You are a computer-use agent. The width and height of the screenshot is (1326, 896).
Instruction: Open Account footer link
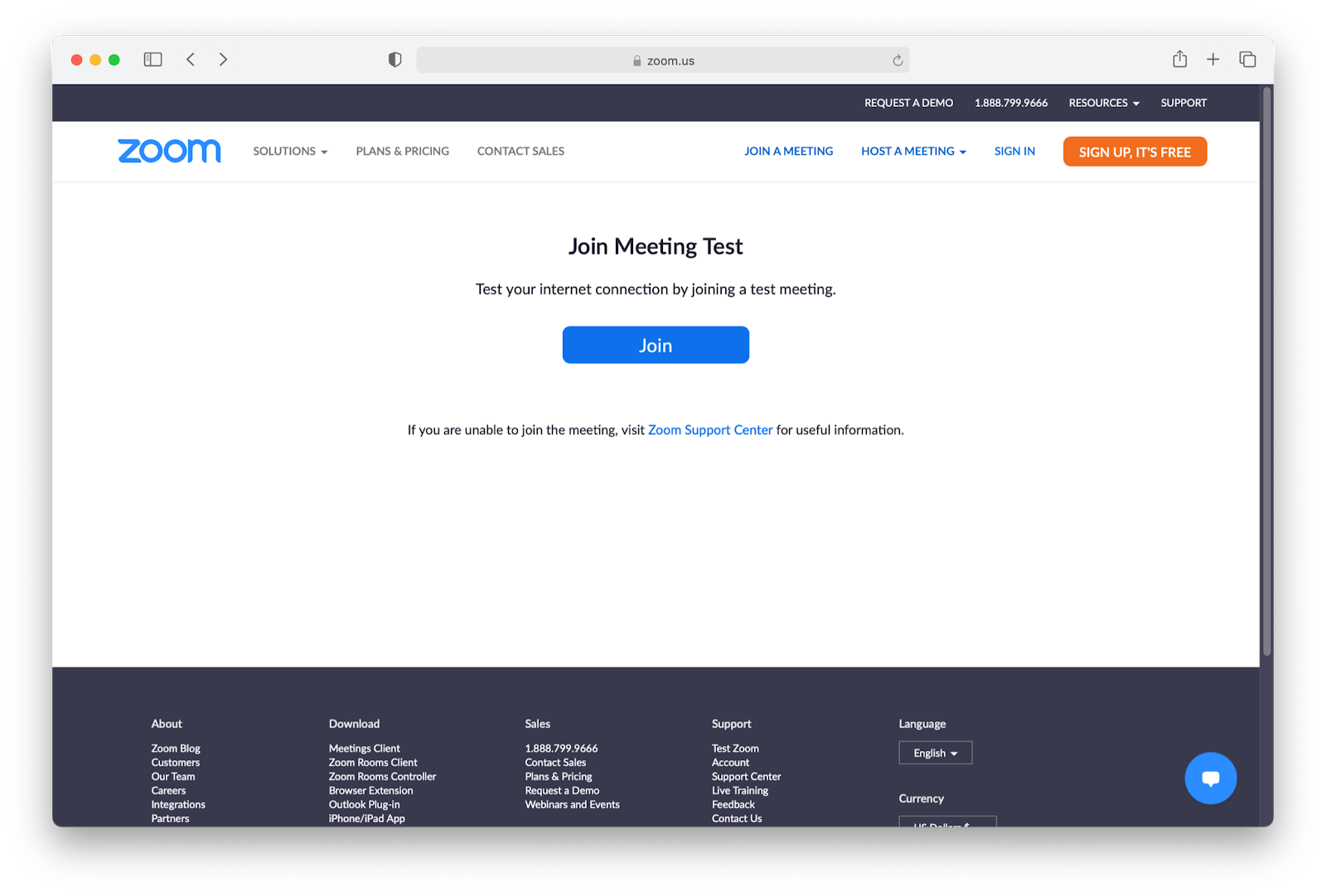click(730, 763)
